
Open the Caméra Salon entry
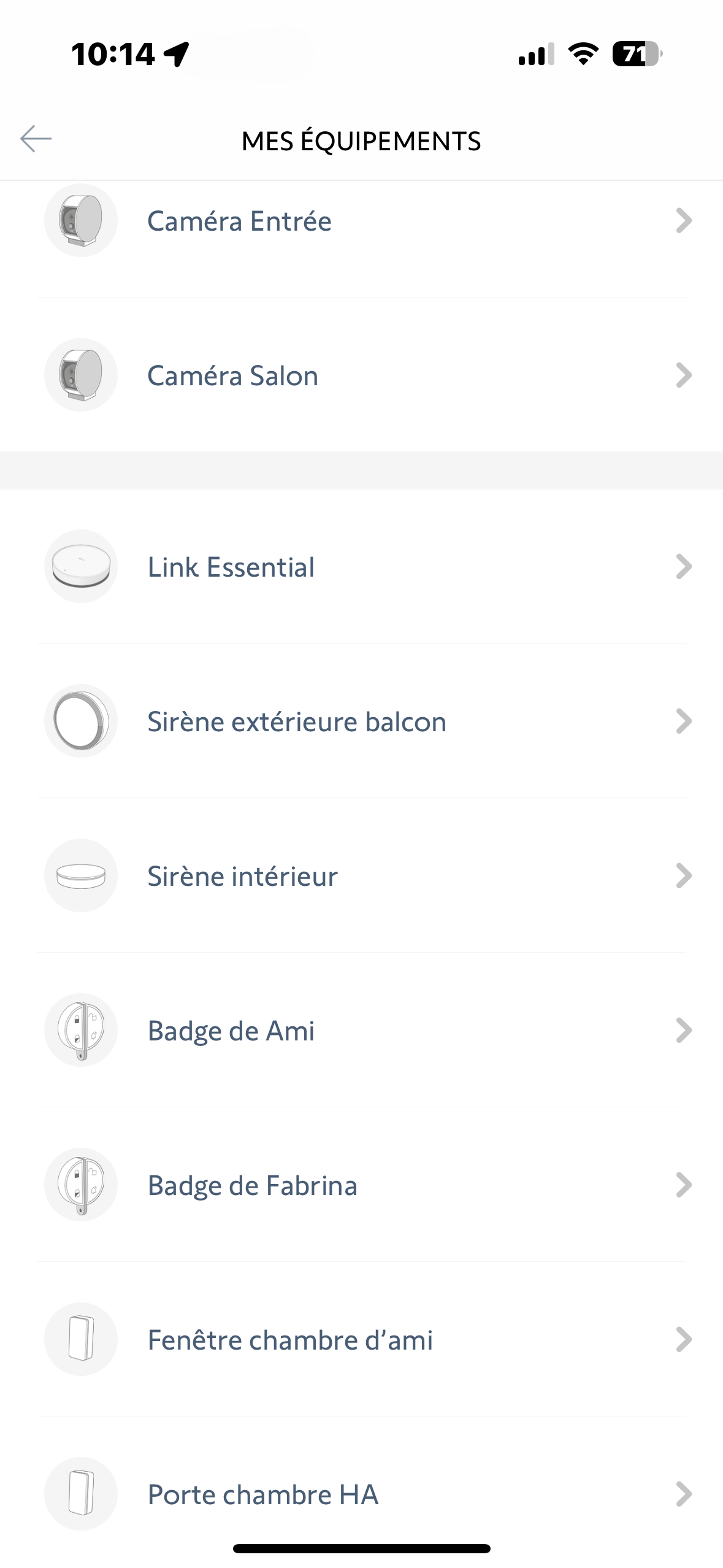point(233,375)
